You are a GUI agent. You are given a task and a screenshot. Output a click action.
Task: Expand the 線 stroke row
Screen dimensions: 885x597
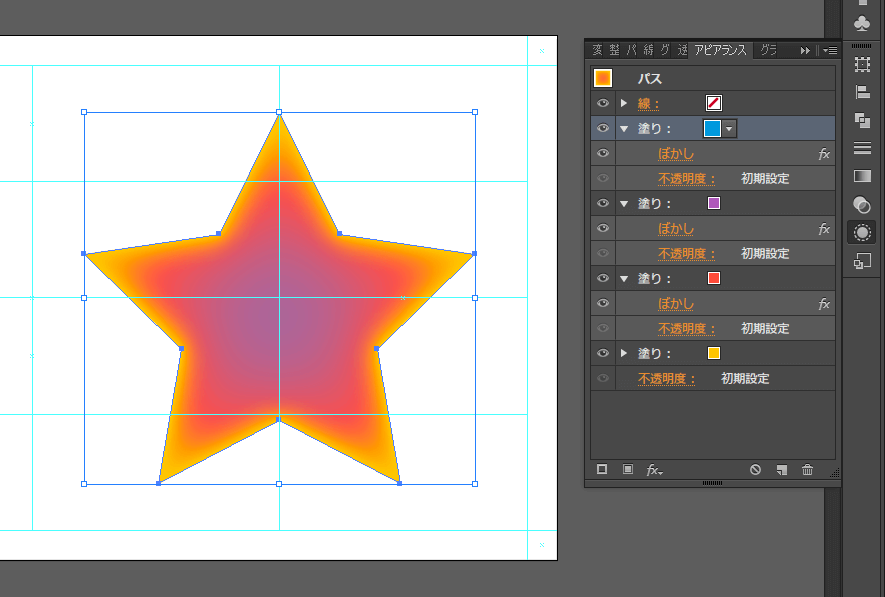tap(623, 103)
